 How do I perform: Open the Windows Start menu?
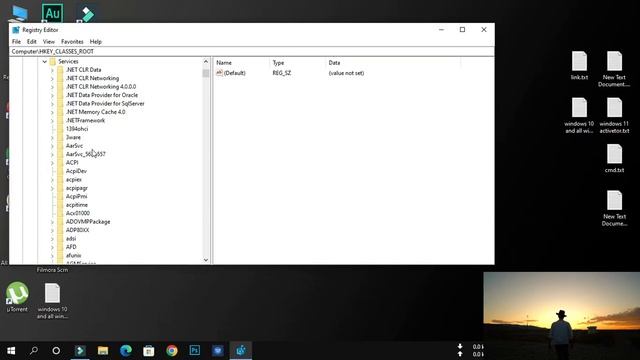(x=11, y=351)
